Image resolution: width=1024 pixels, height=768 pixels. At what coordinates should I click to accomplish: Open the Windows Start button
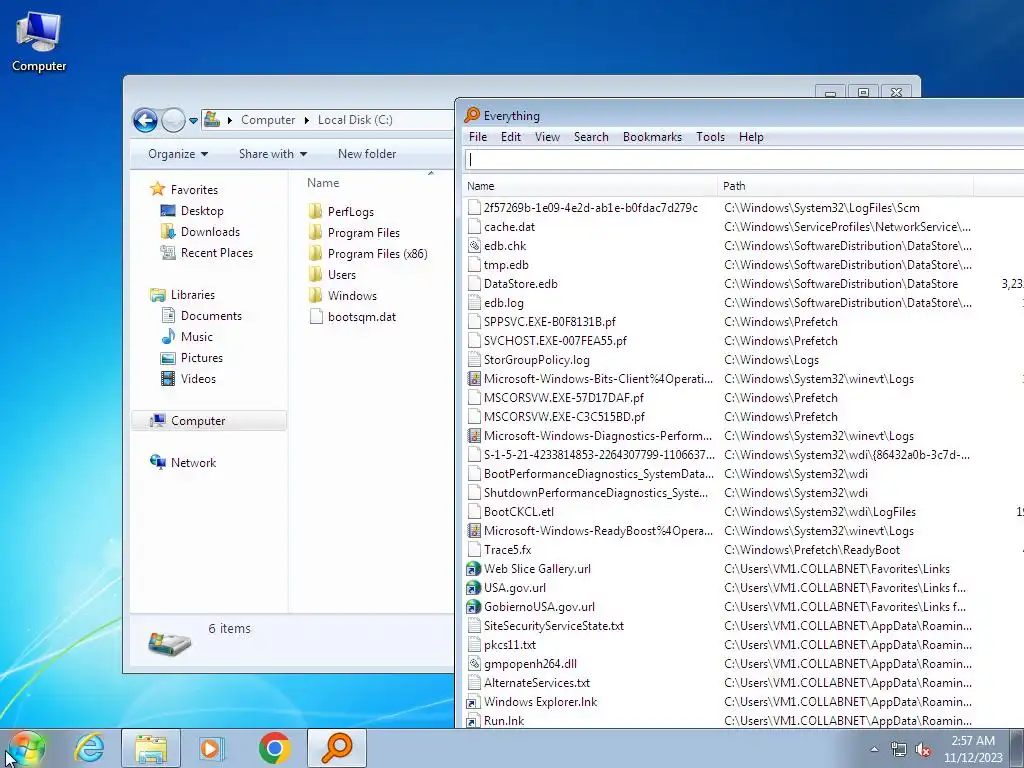[x=27, y=748]
